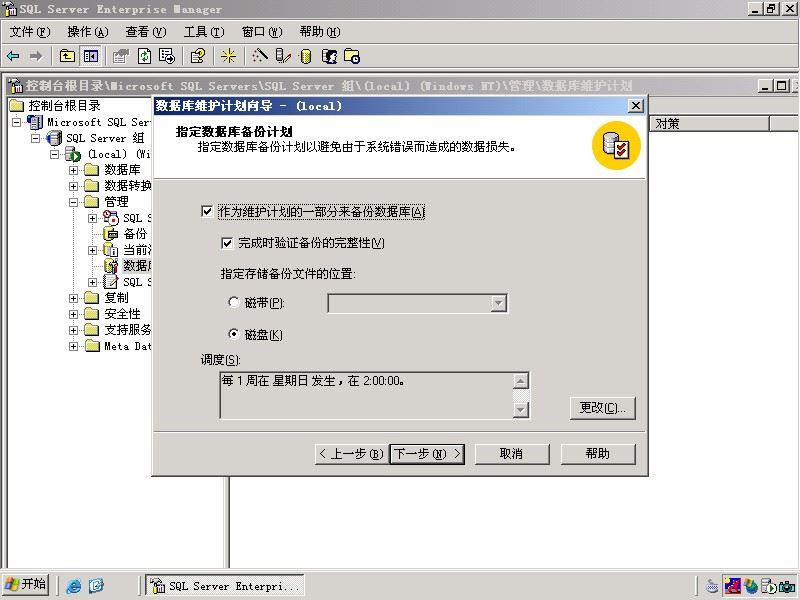Open the 工具(T) menu
Viewport: 800px width, 600px height.
click(x=204, y=32)
